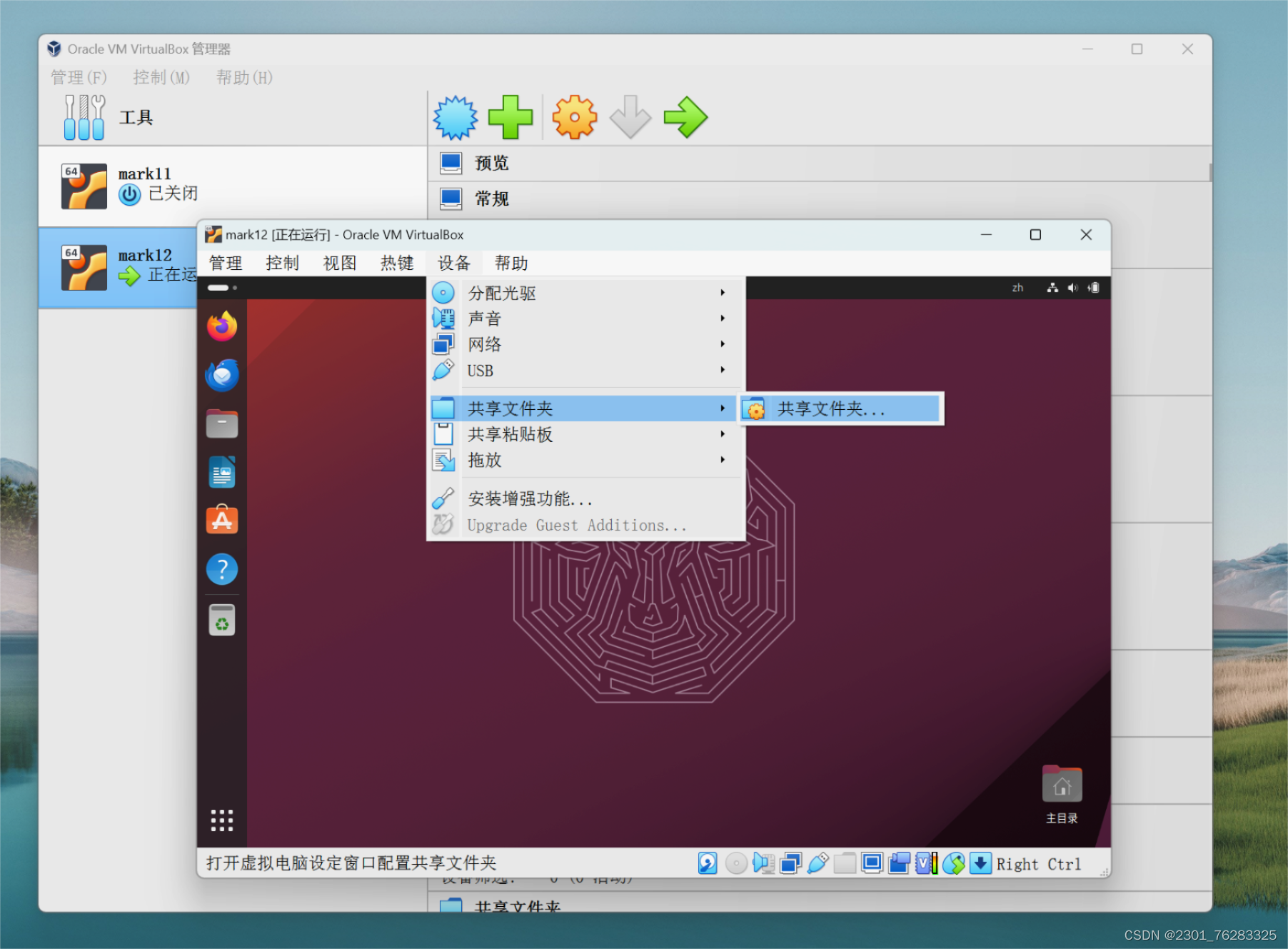Click the network adapter icon in the status bar
Image resolution: width=1288 pixels, height=949 pixels.
[x=790, y=863]
